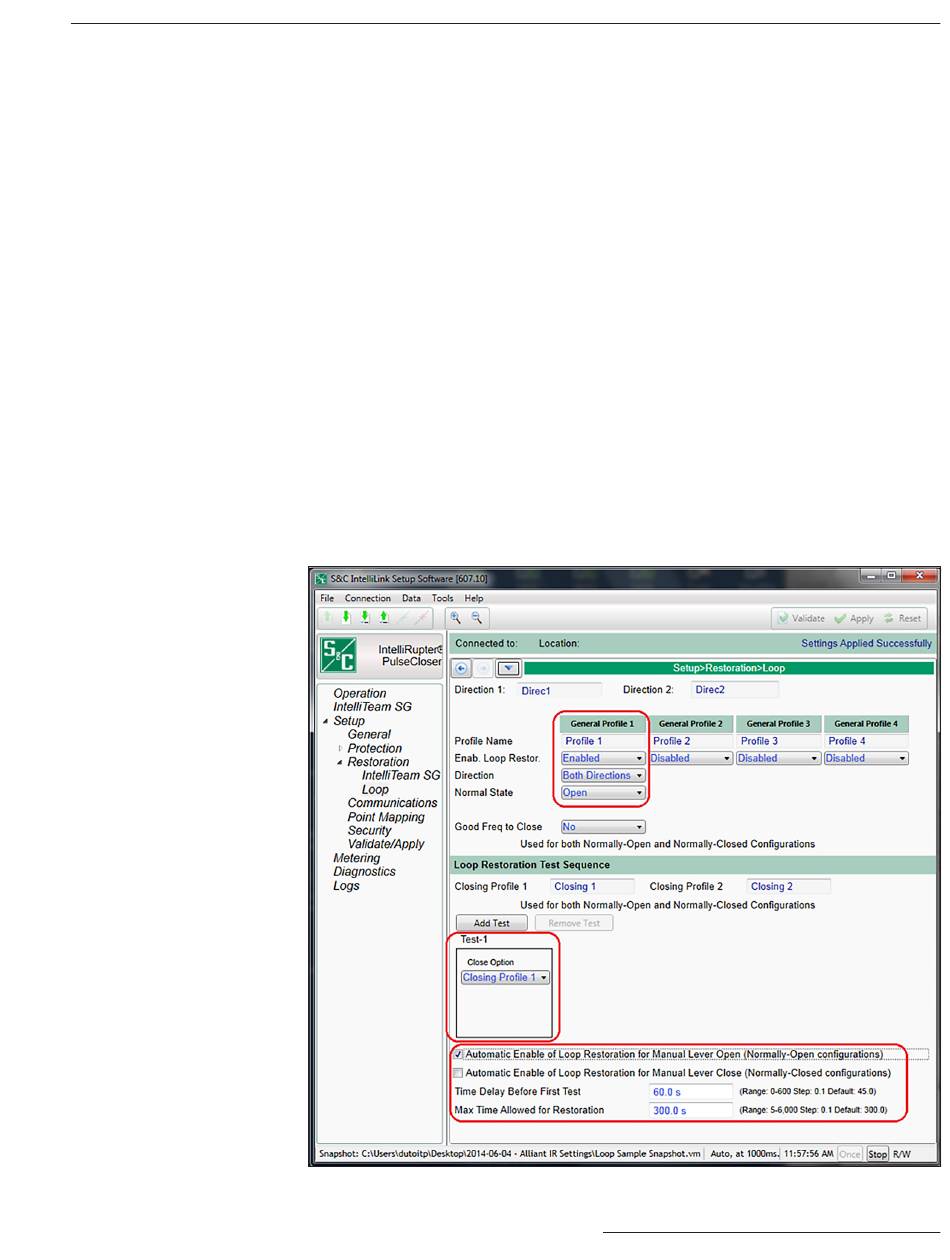Click the zoom in magnifier icon
The height and width of the screenshot is (1260, 950).
[x=455, y=618]
